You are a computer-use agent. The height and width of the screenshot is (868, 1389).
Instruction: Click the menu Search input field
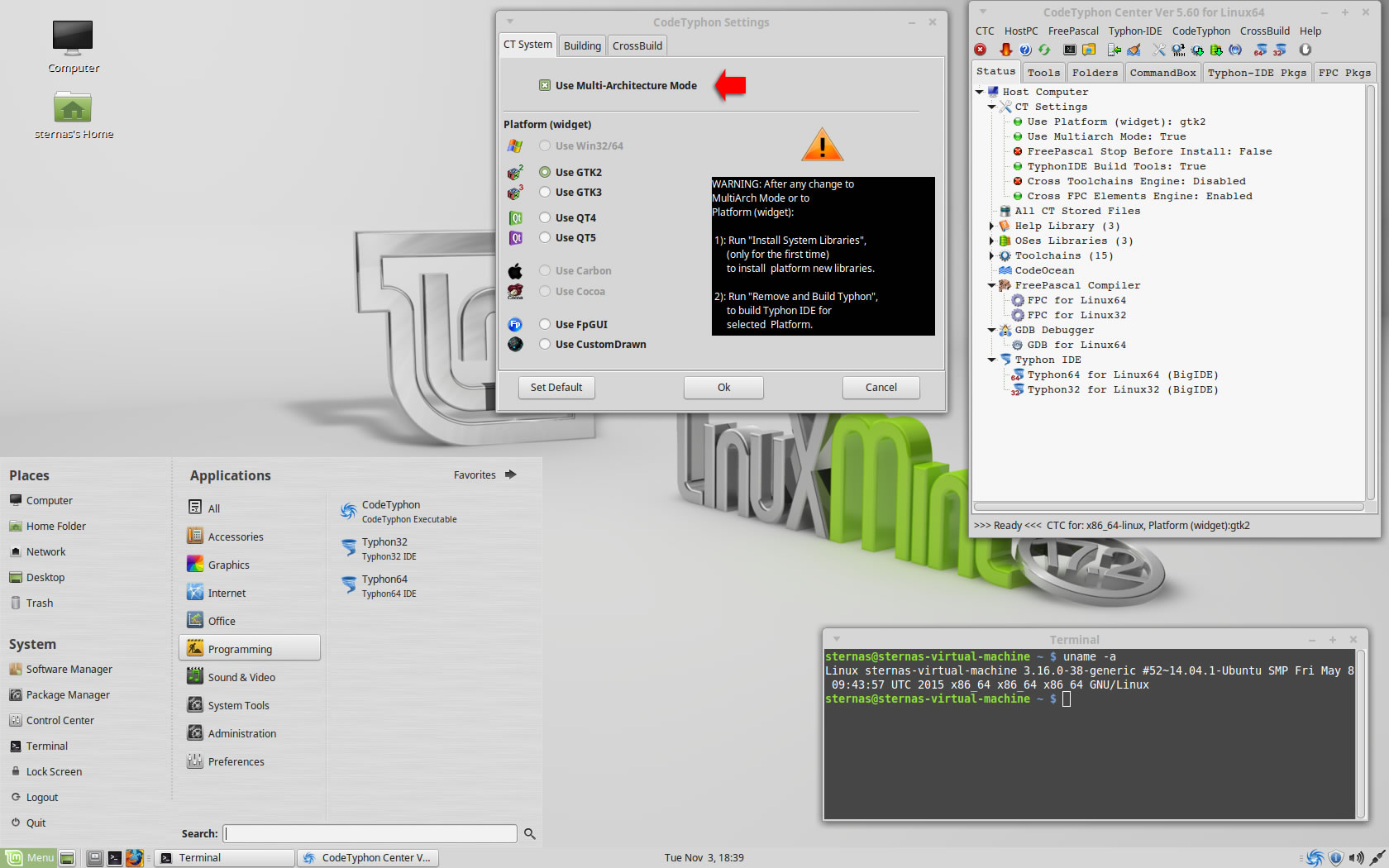click(370, 833)
